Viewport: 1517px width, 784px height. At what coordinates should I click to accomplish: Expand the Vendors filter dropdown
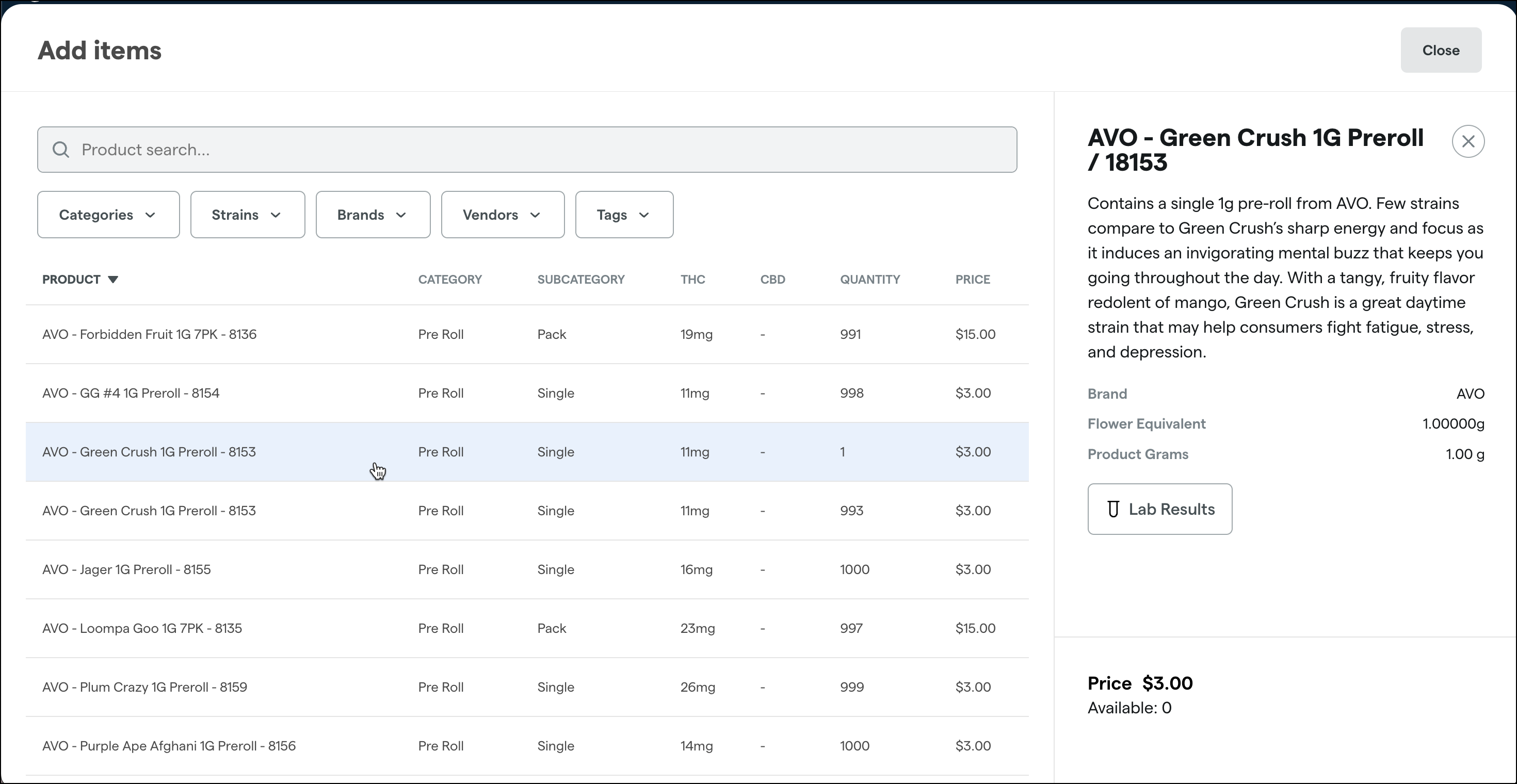503,215
